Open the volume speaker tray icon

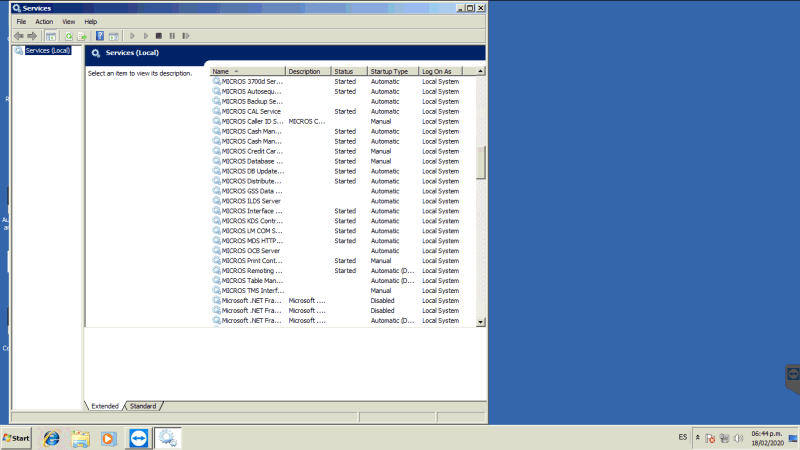point(738,438)
